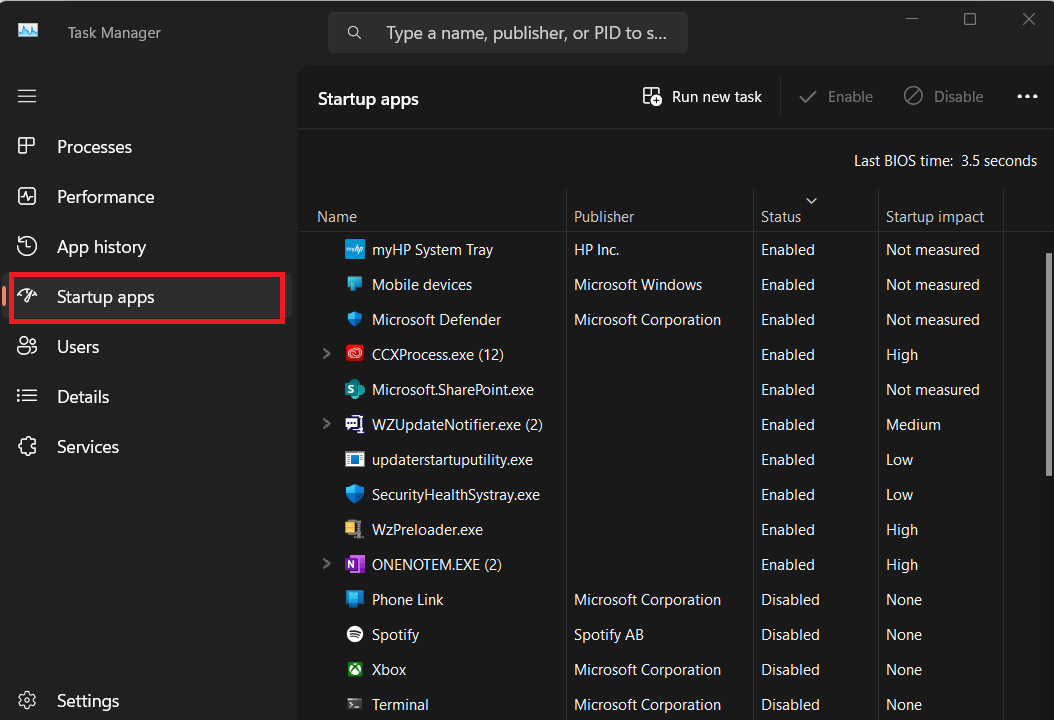Image resolution: width=1054 pixels, height=720 pixels.
Task: Click the Microsoft Defender shield icon
Action: coord(354,319)
